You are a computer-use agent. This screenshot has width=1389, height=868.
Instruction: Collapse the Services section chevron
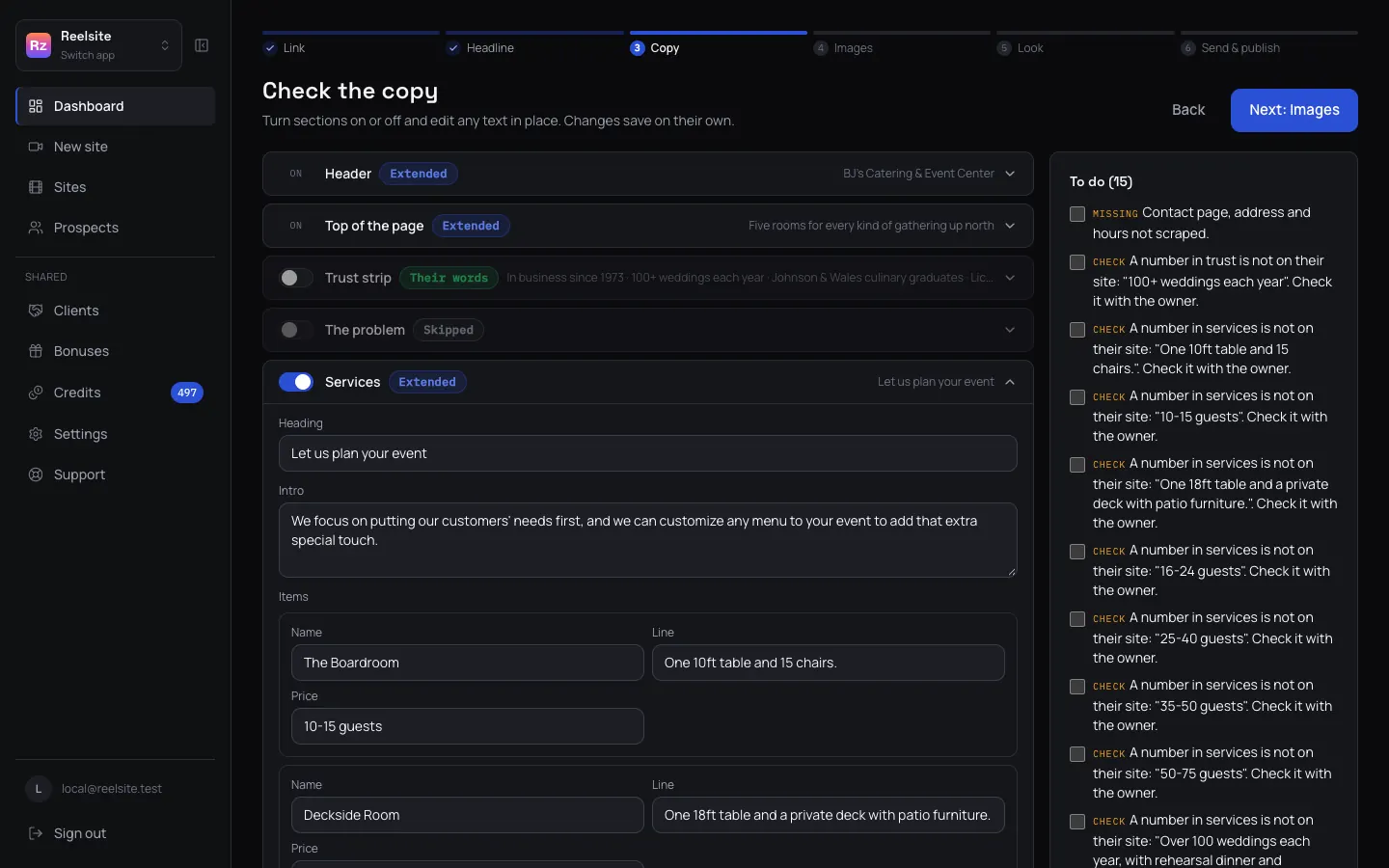pyautogui.click(x=1010, y=382)
